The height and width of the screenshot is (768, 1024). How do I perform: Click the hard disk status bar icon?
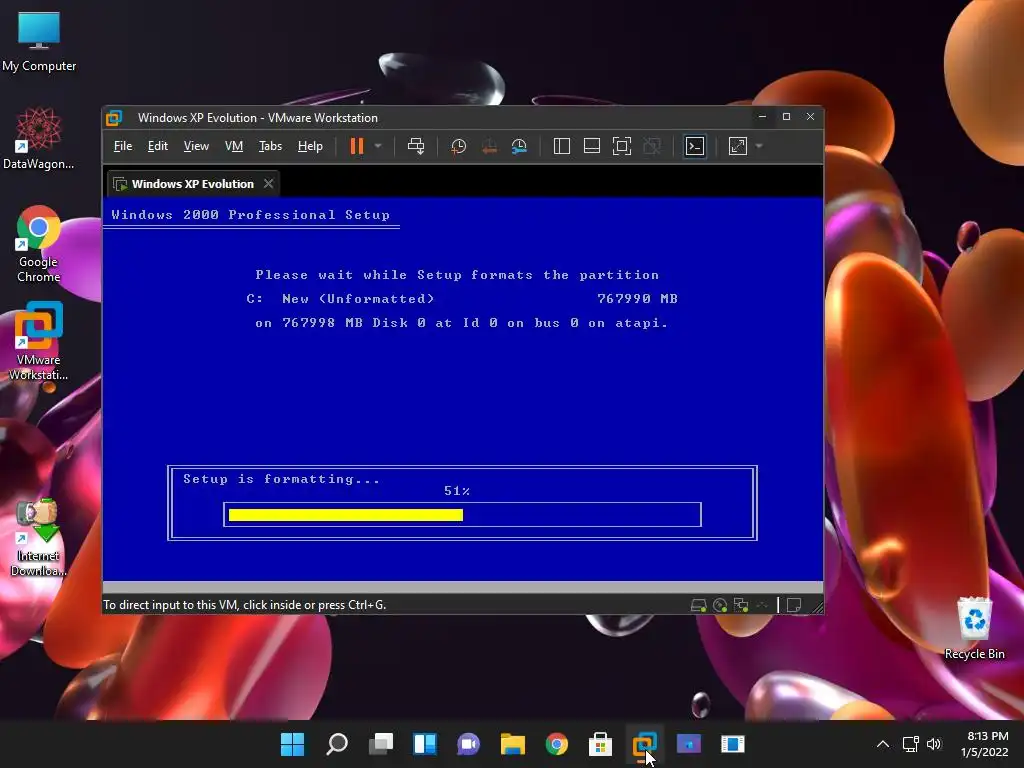pyautogui.click(x=698, y=605)
